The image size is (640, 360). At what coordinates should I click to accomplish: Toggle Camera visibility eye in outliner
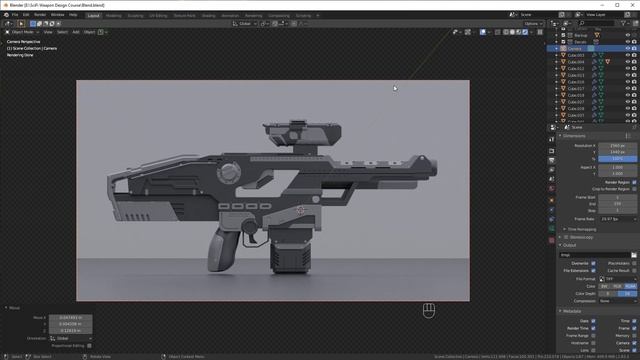(x=628, y=49)
